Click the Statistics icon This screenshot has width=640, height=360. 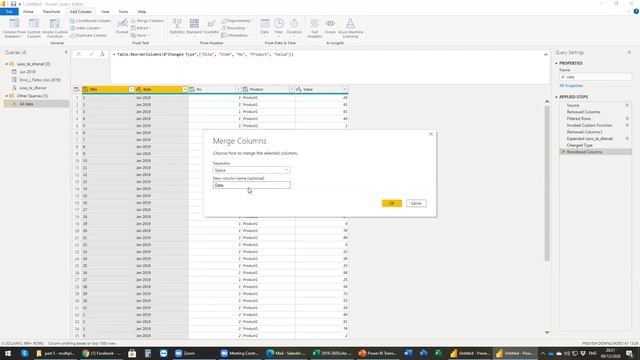(x=177, y=24)
